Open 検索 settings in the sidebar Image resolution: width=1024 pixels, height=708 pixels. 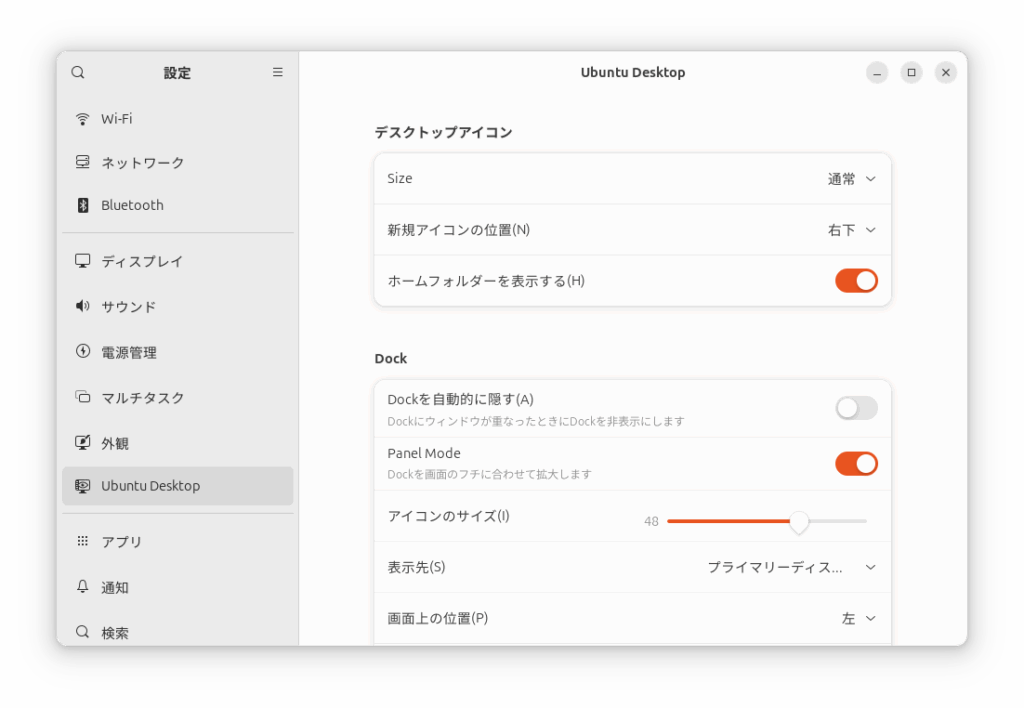[x=178, y=632]
